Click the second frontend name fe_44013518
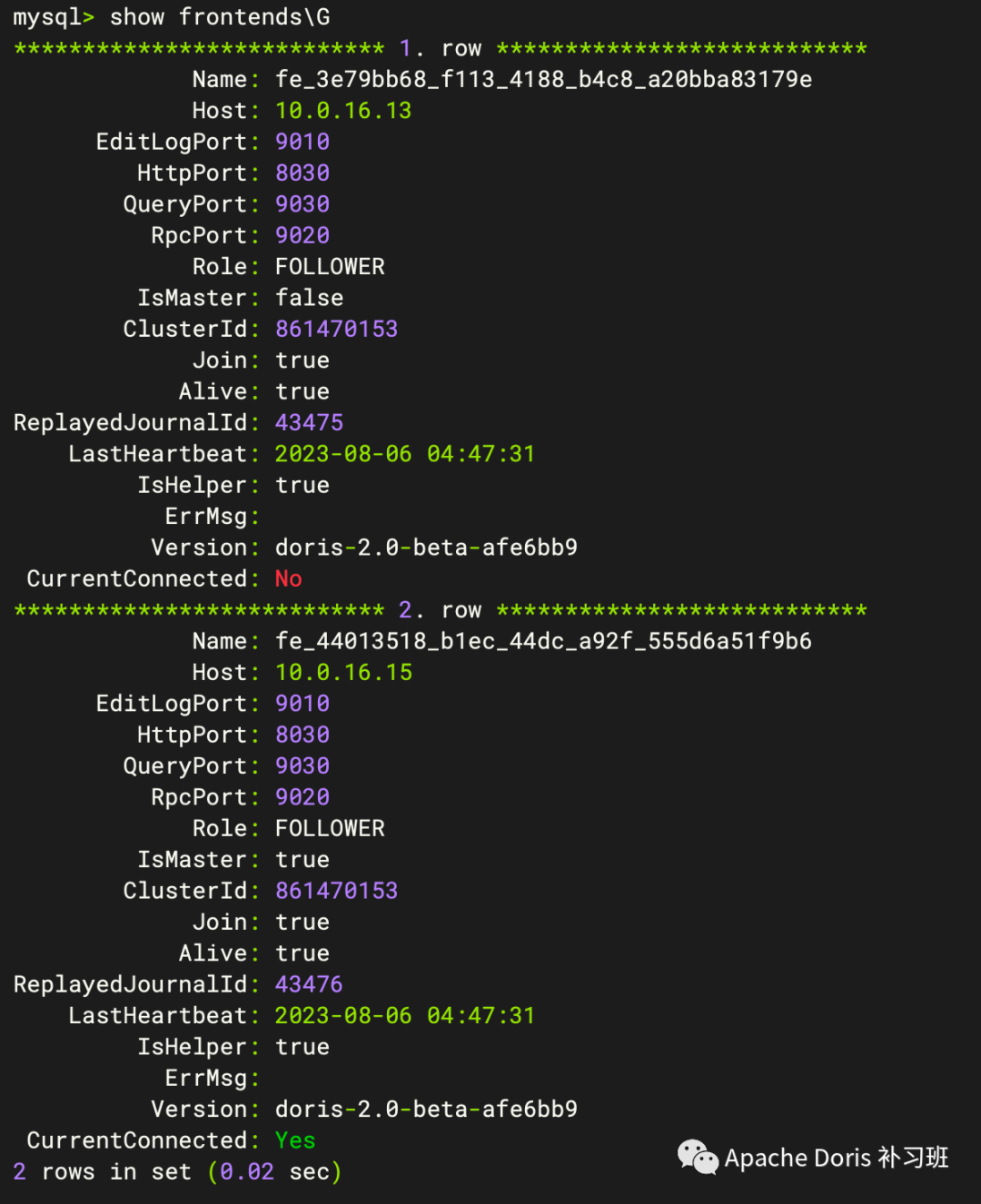Image resolution: width=981 pixels, height=1204 pixels. point(543,642)
